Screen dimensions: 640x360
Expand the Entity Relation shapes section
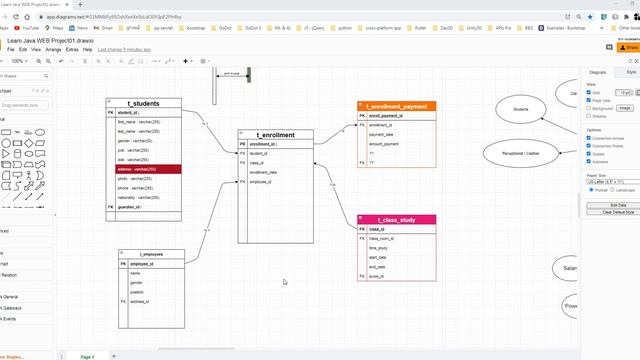(x=9, y=275)
